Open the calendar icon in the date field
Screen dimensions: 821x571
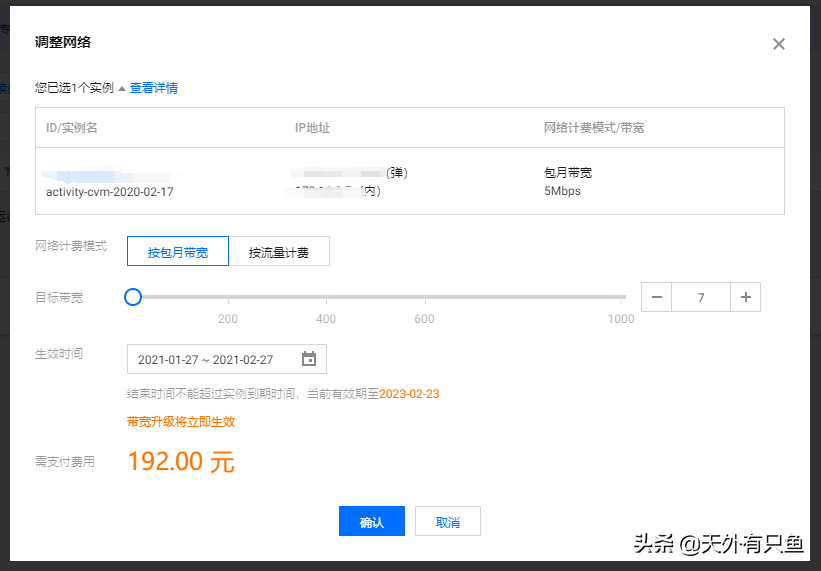(309, 359)
